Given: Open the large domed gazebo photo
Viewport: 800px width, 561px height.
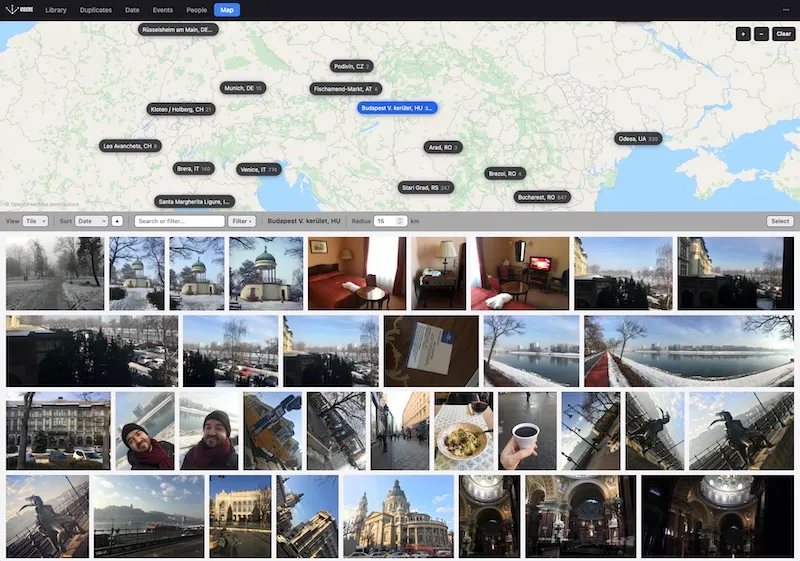Looking at the screenshot, I should (266, 273).
